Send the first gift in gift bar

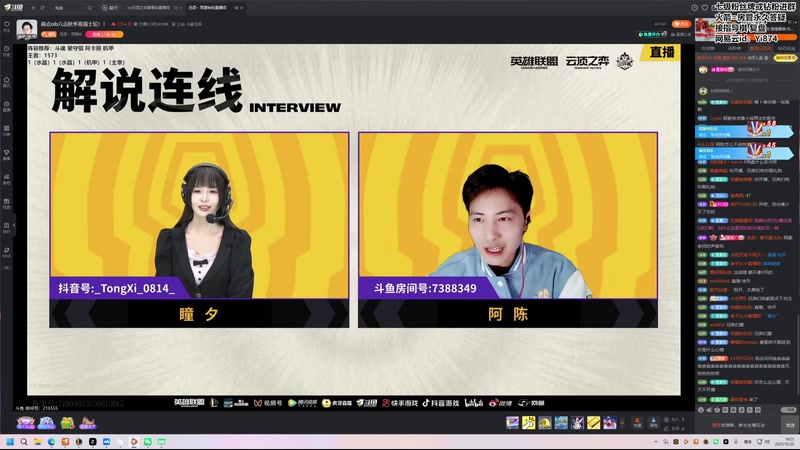coord(512,422)
